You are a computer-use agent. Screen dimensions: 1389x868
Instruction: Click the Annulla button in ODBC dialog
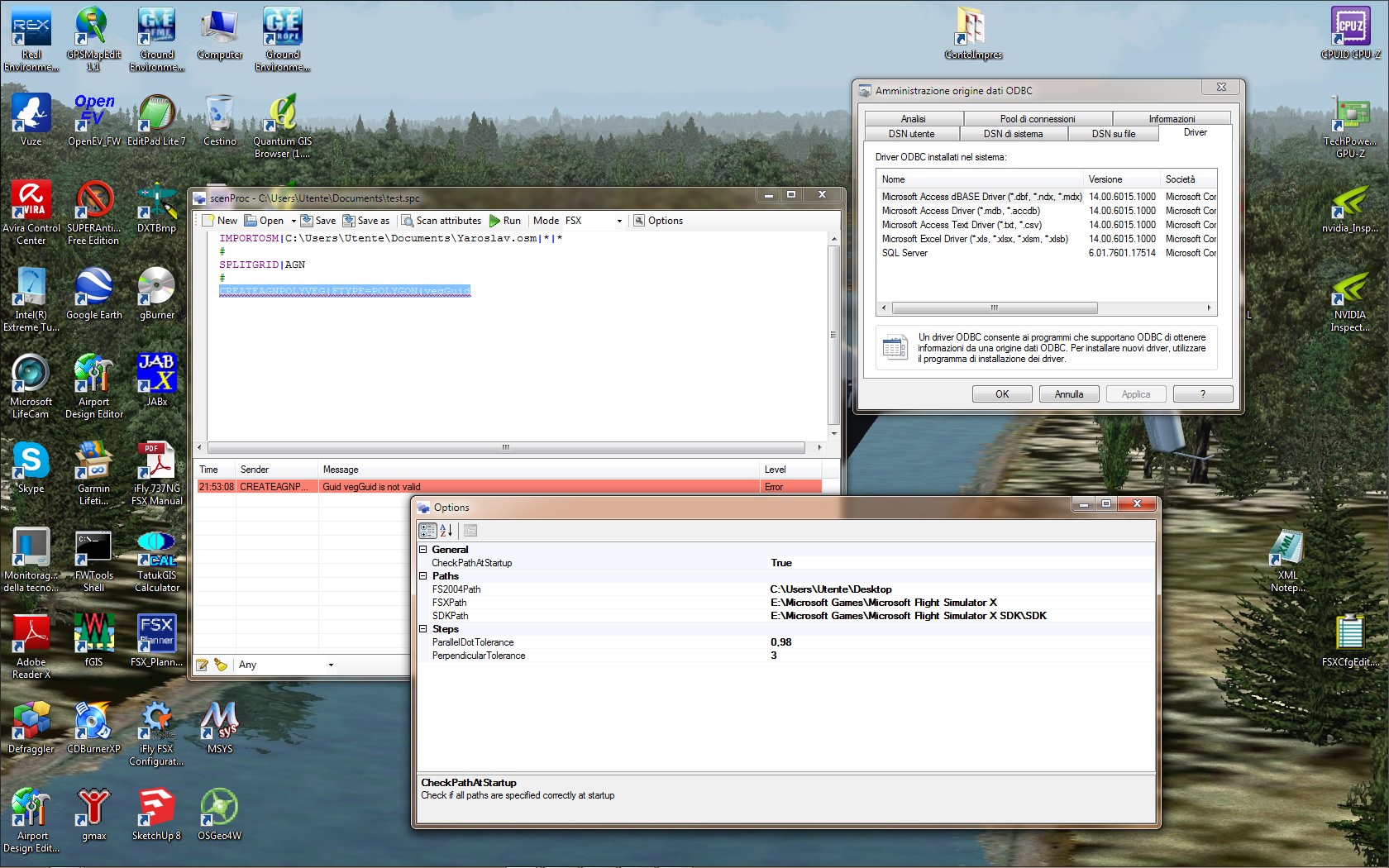(1068, 394)
